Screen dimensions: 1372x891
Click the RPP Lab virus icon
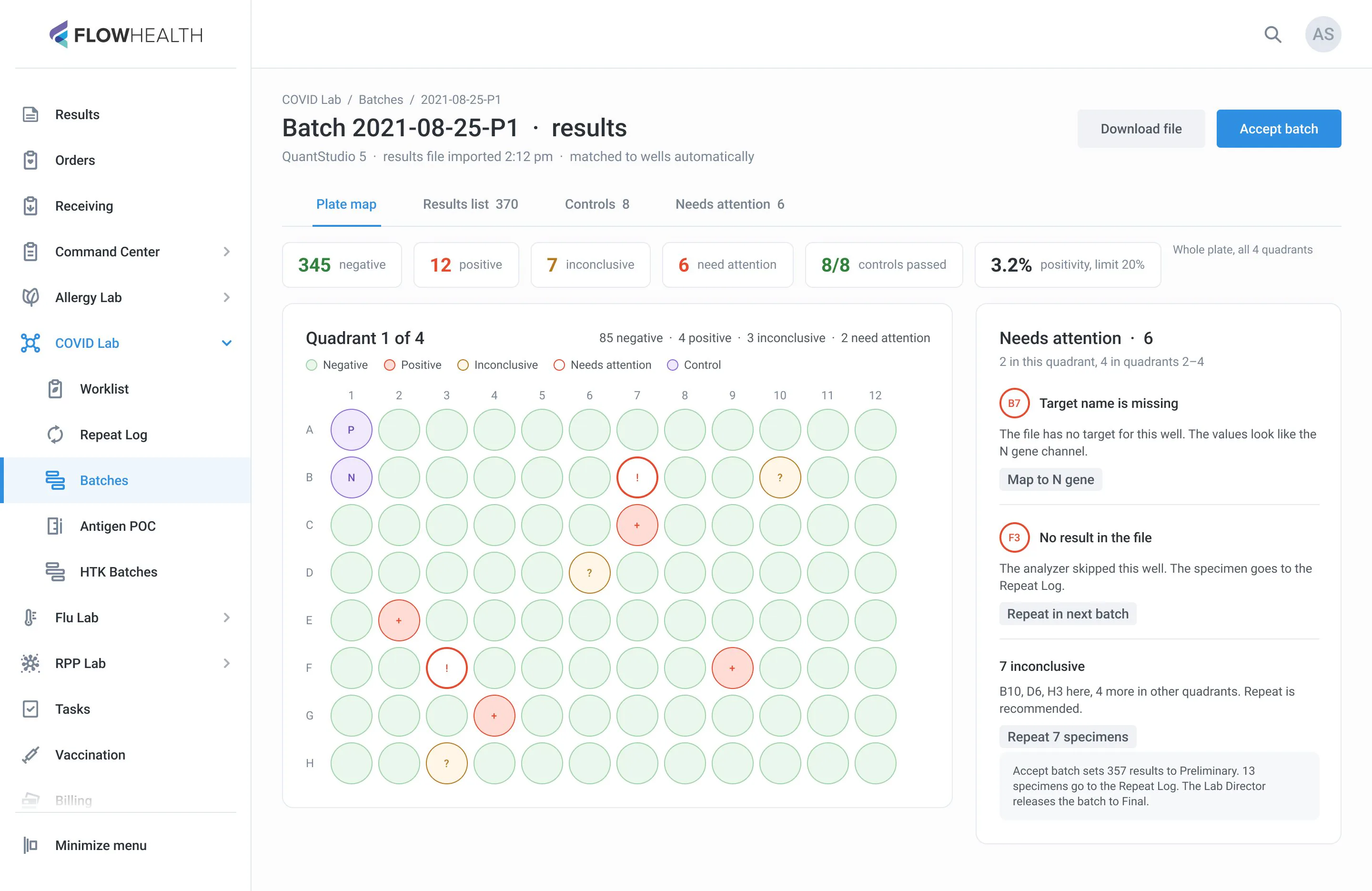(30, 663)
